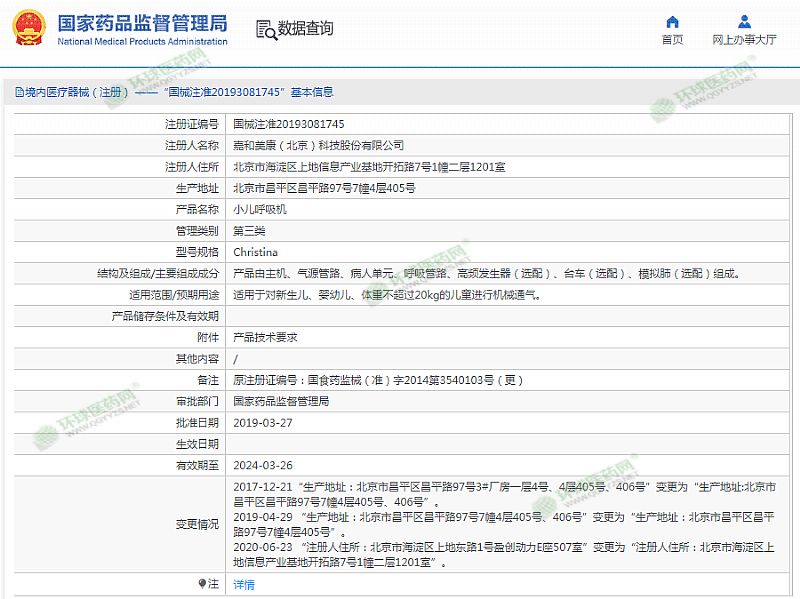
Task: Click the model value Christina
Action: (255, 253)
